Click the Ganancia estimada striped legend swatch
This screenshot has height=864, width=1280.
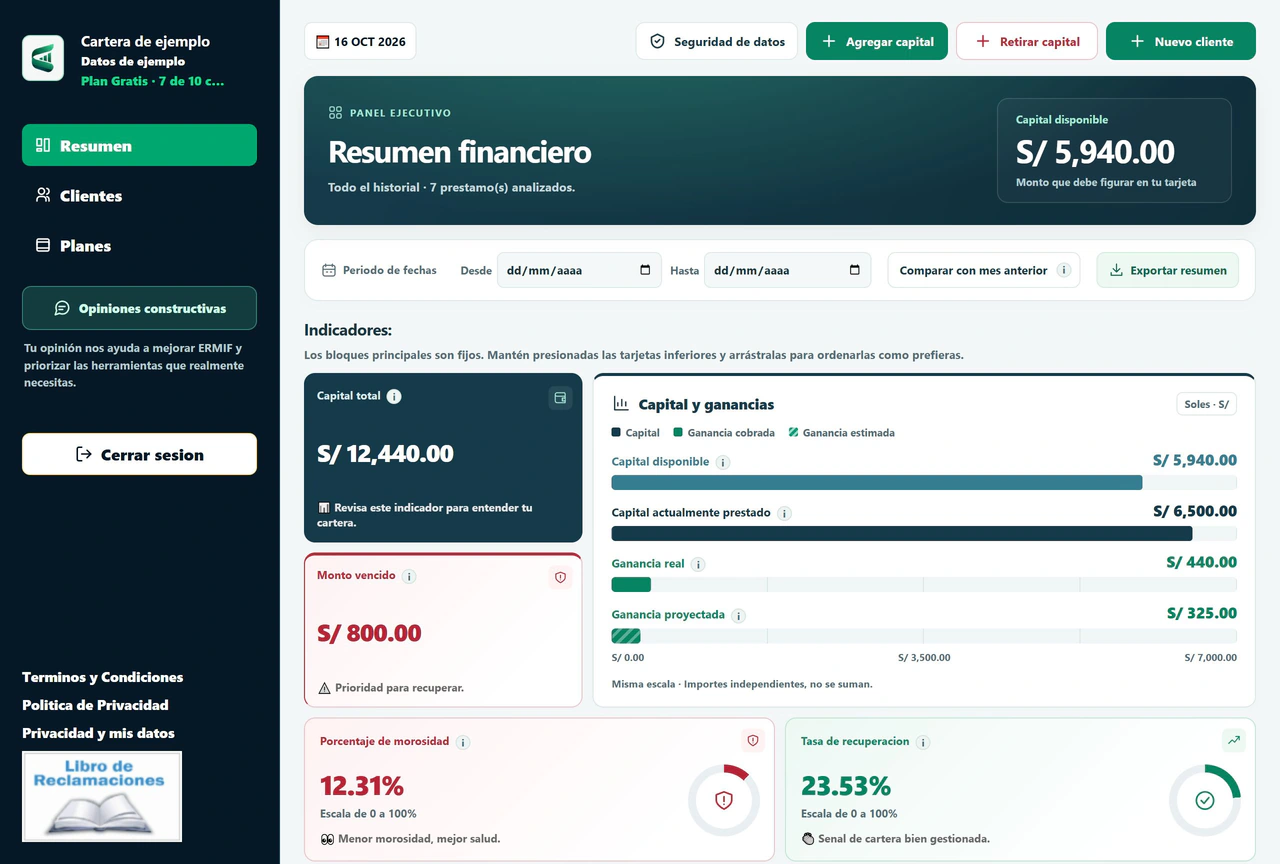793,433
